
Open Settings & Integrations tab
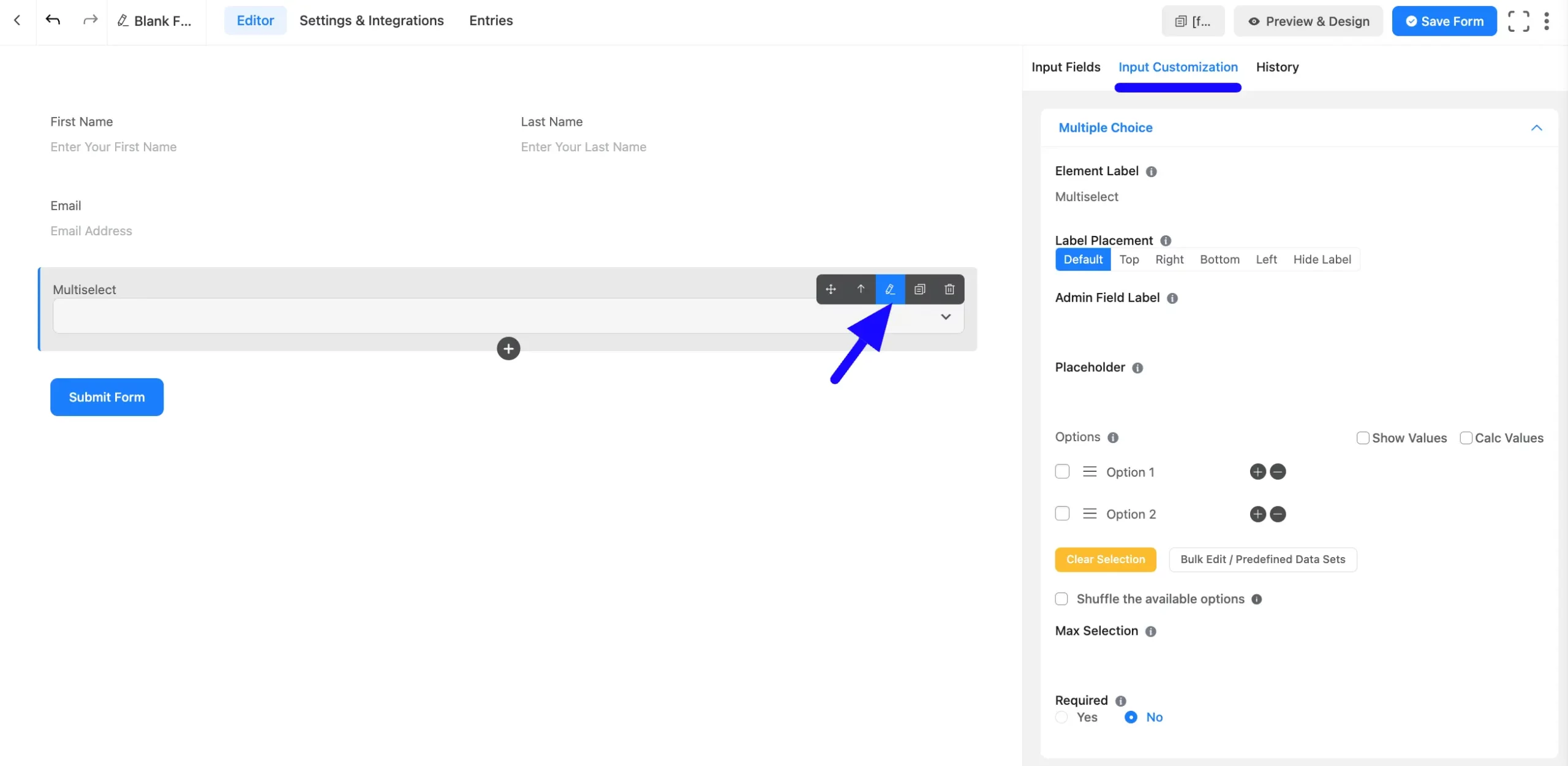point(371,20)
